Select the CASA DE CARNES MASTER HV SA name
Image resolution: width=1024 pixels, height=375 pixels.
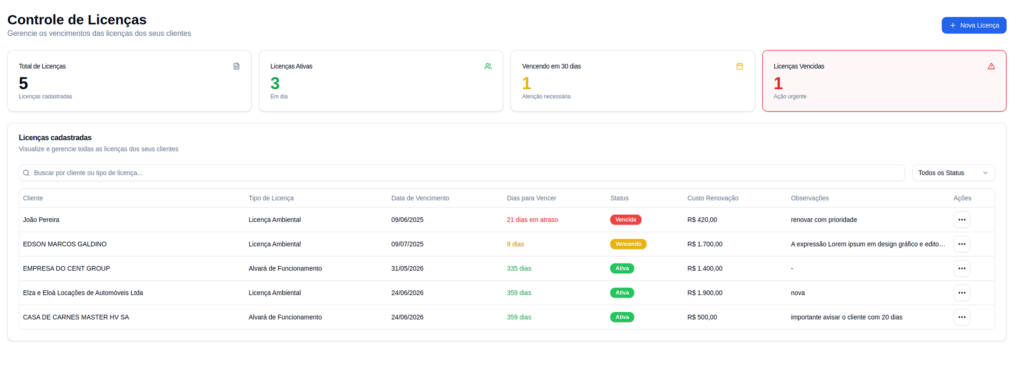(x=76, y=318)
